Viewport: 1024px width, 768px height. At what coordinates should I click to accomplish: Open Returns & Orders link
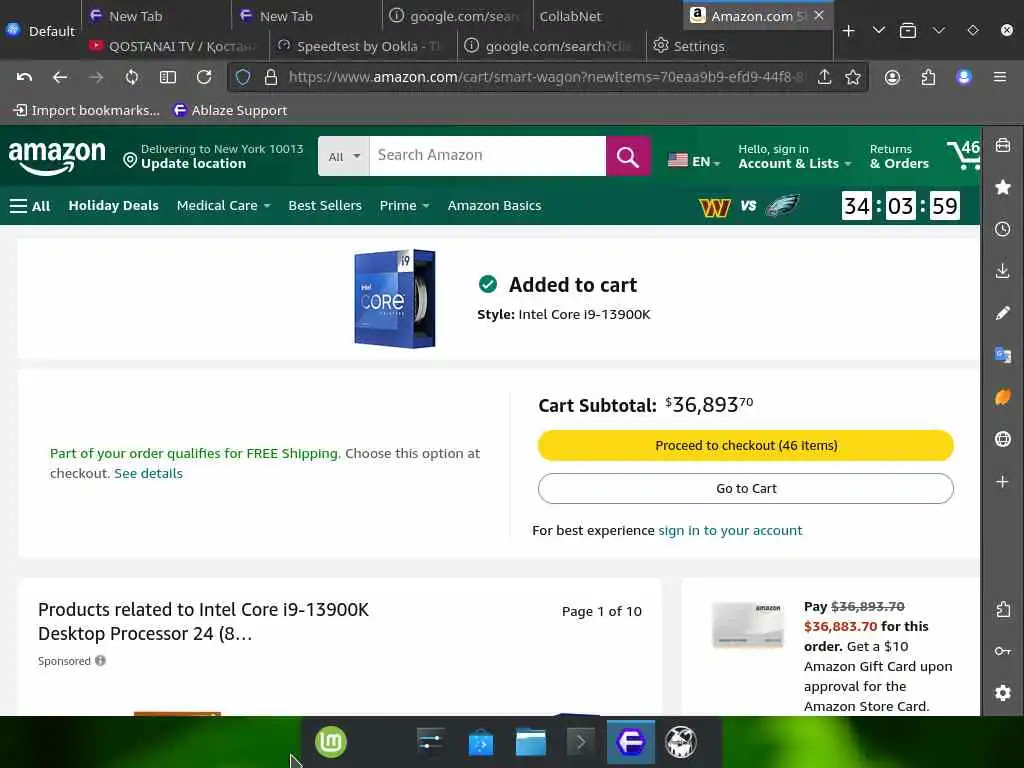899,157
